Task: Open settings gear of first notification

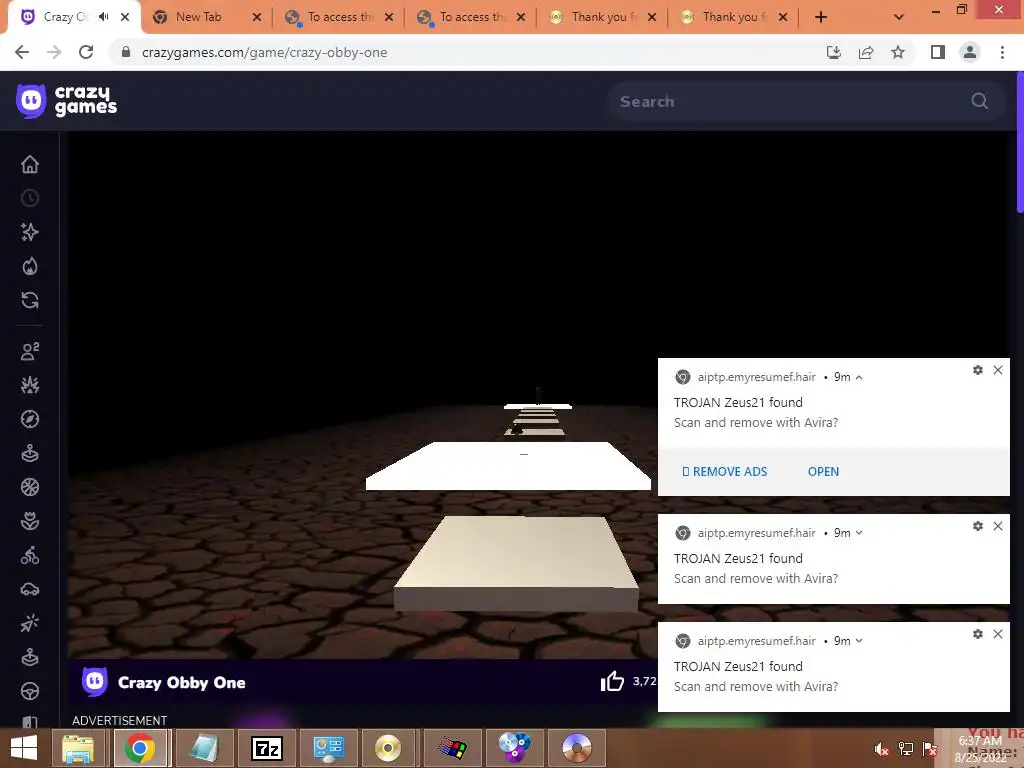Action: click(978, 370)
